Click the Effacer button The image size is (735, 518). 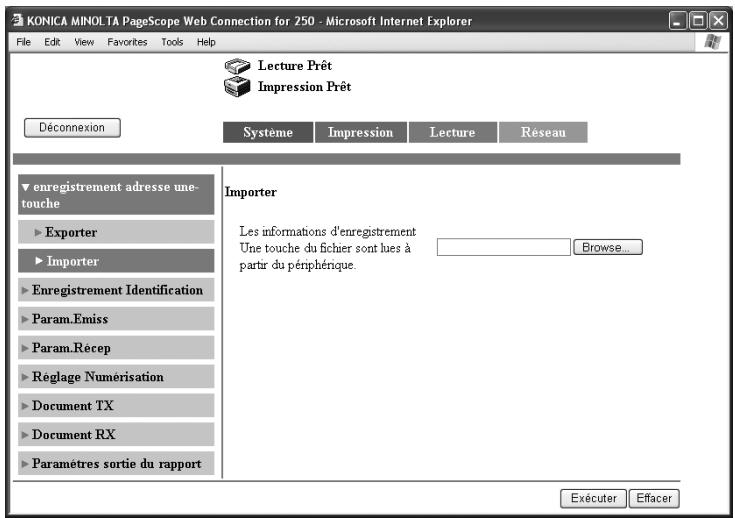pos(654,498)
